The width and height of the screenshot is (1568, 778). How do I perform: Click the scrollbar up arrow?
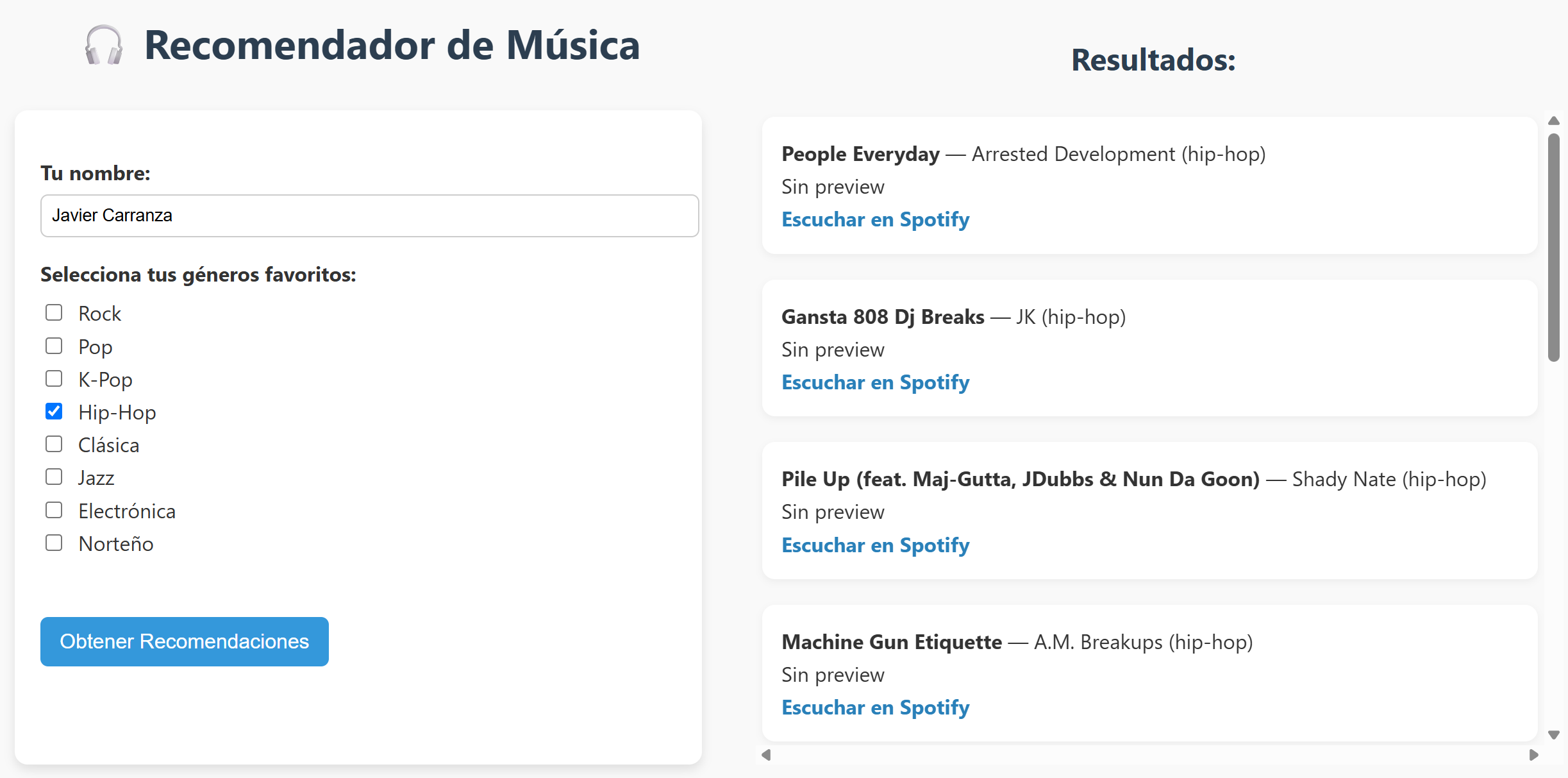click(1554, 121)
